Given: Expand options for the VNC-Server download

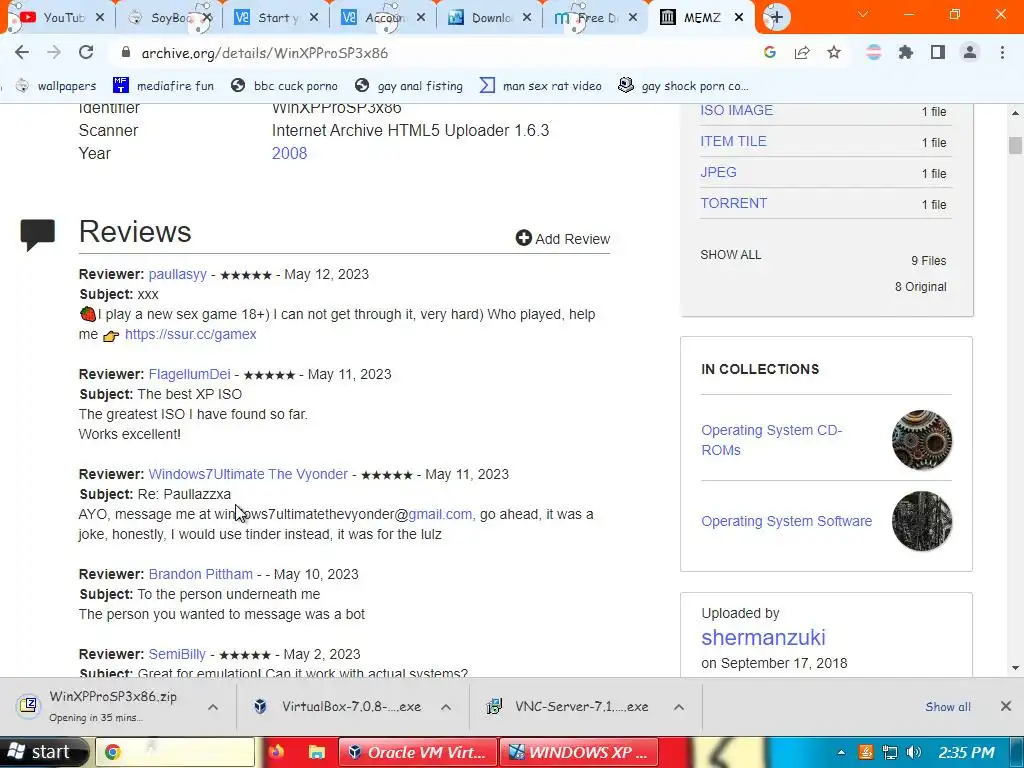Looking at the screenshot, I should click(679, 707).
